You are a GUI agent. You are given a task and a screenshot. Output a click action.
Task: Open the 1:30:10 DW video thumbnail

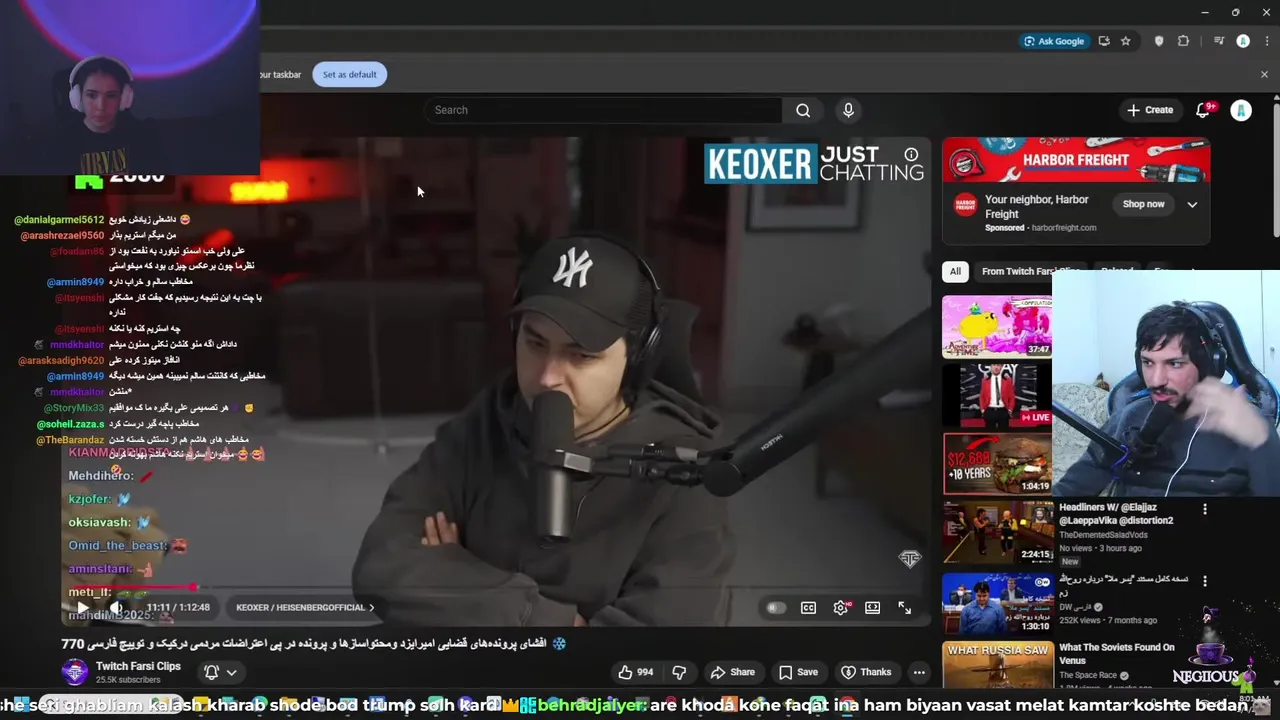coord(997,602)
